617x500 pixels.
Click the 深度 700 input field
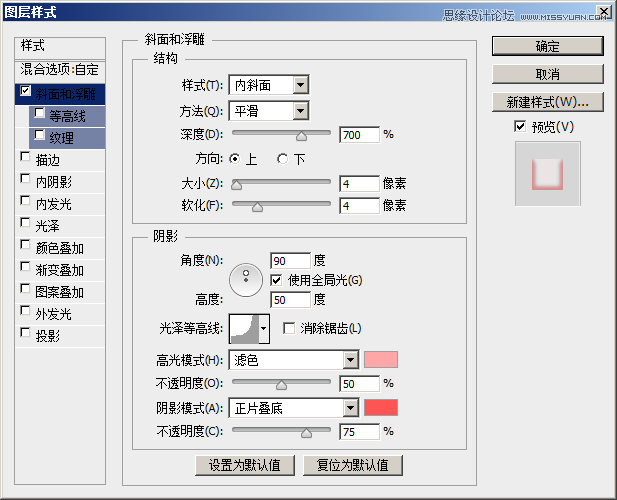(359, 135)
